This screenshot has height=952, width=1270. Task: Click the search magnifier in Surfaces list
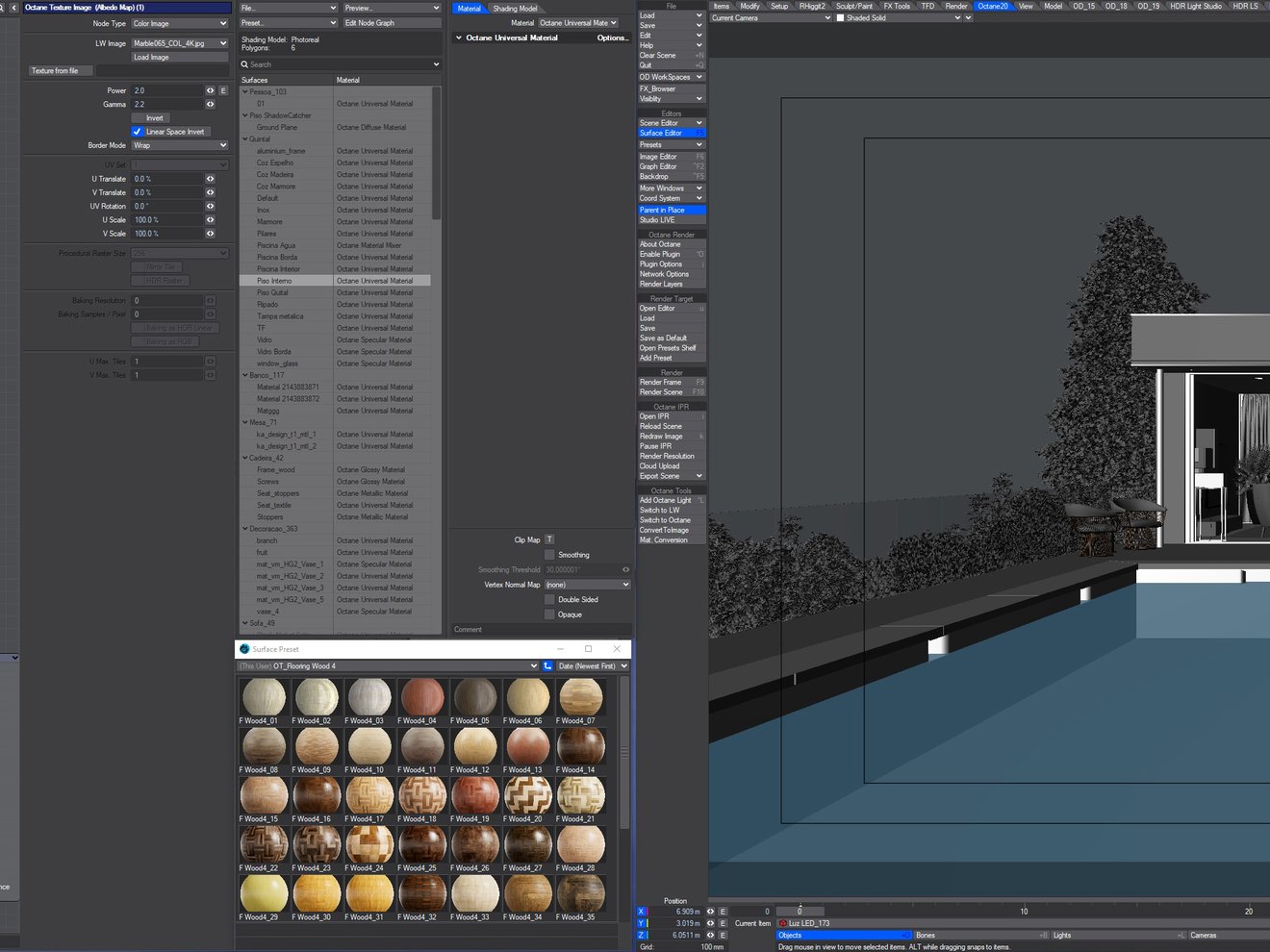(245, 64)
